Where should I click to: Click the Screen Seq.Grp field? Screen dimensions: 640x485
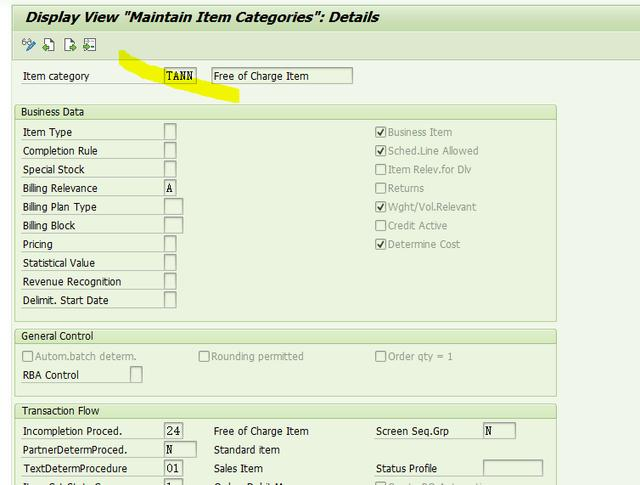click(x=499, y=431)
